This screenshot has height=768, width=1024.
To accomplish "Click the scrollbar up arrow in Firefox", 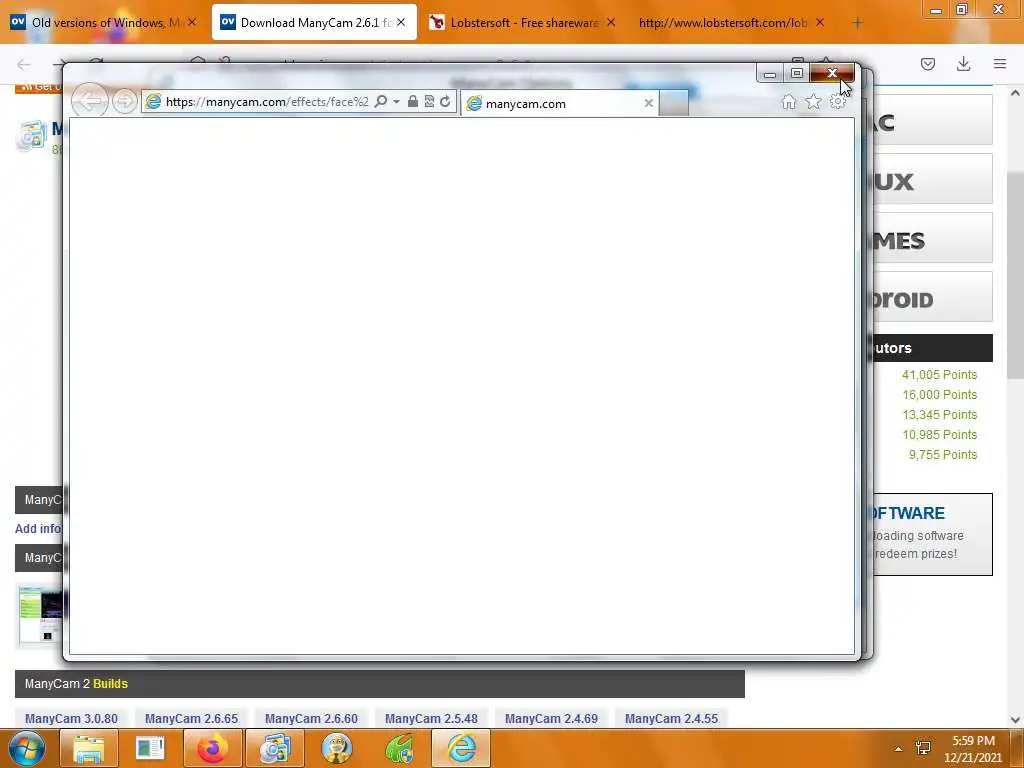I will click(x=1015, y=93).
